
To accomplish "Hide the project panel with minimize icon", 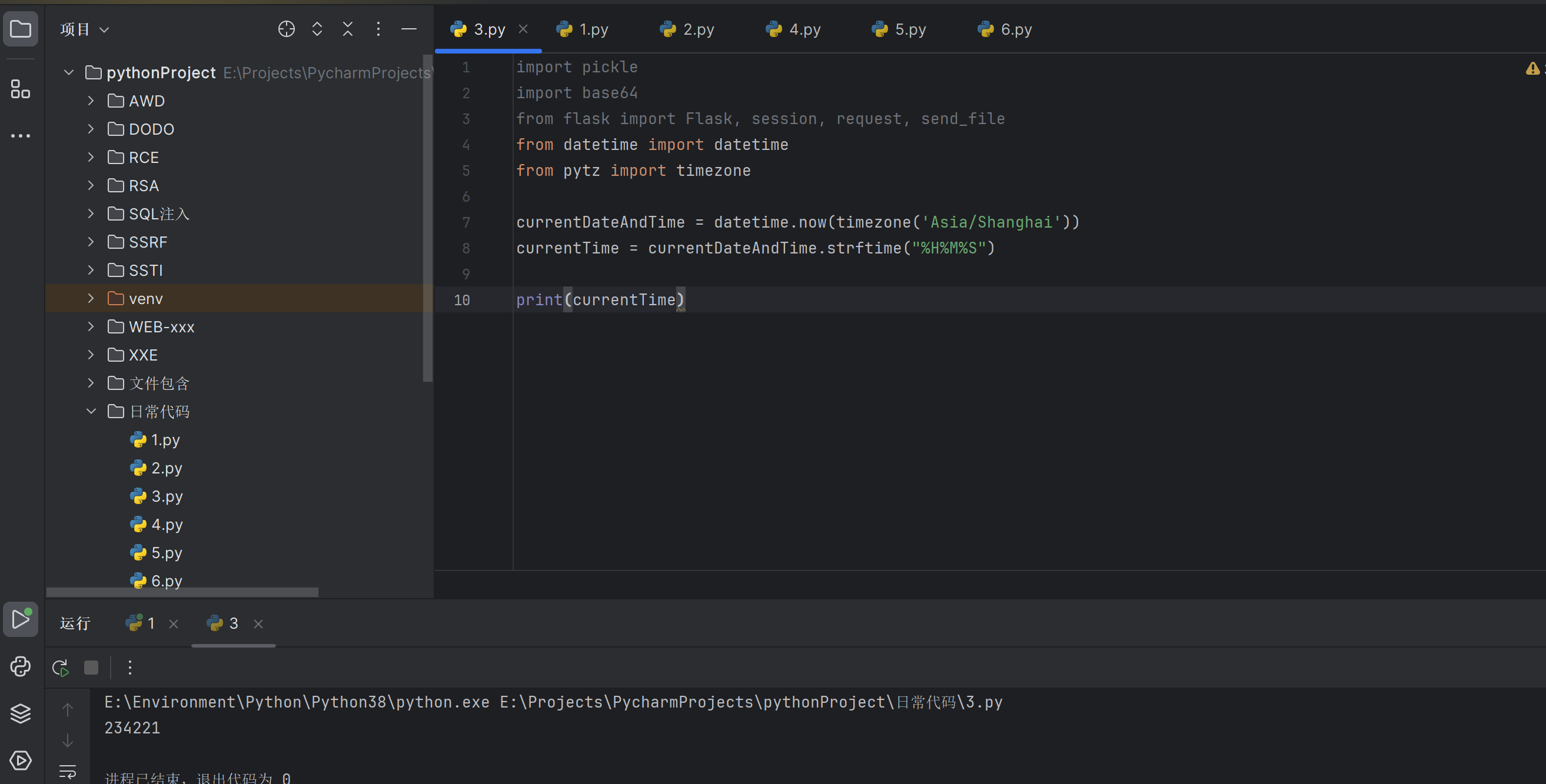I will [408, 29].
